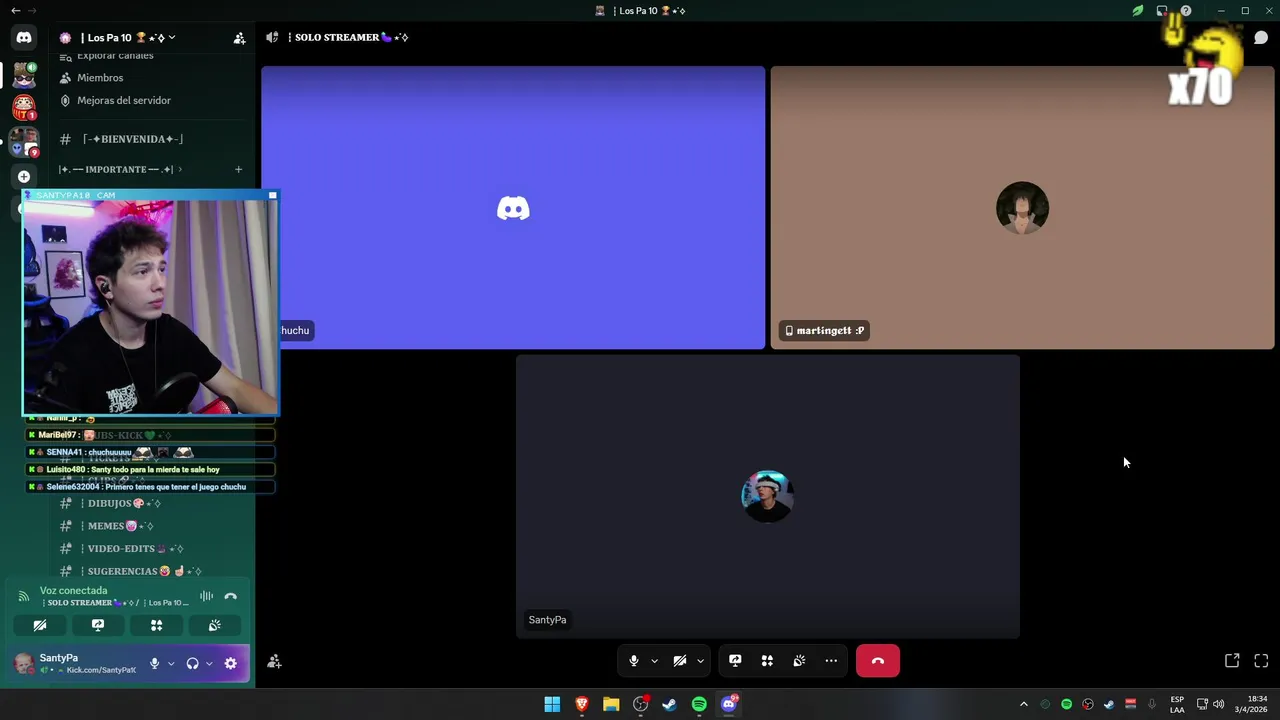Show hidden system tray icons
Screen dimensions: 1280x720
click(x=1023, y=704)
